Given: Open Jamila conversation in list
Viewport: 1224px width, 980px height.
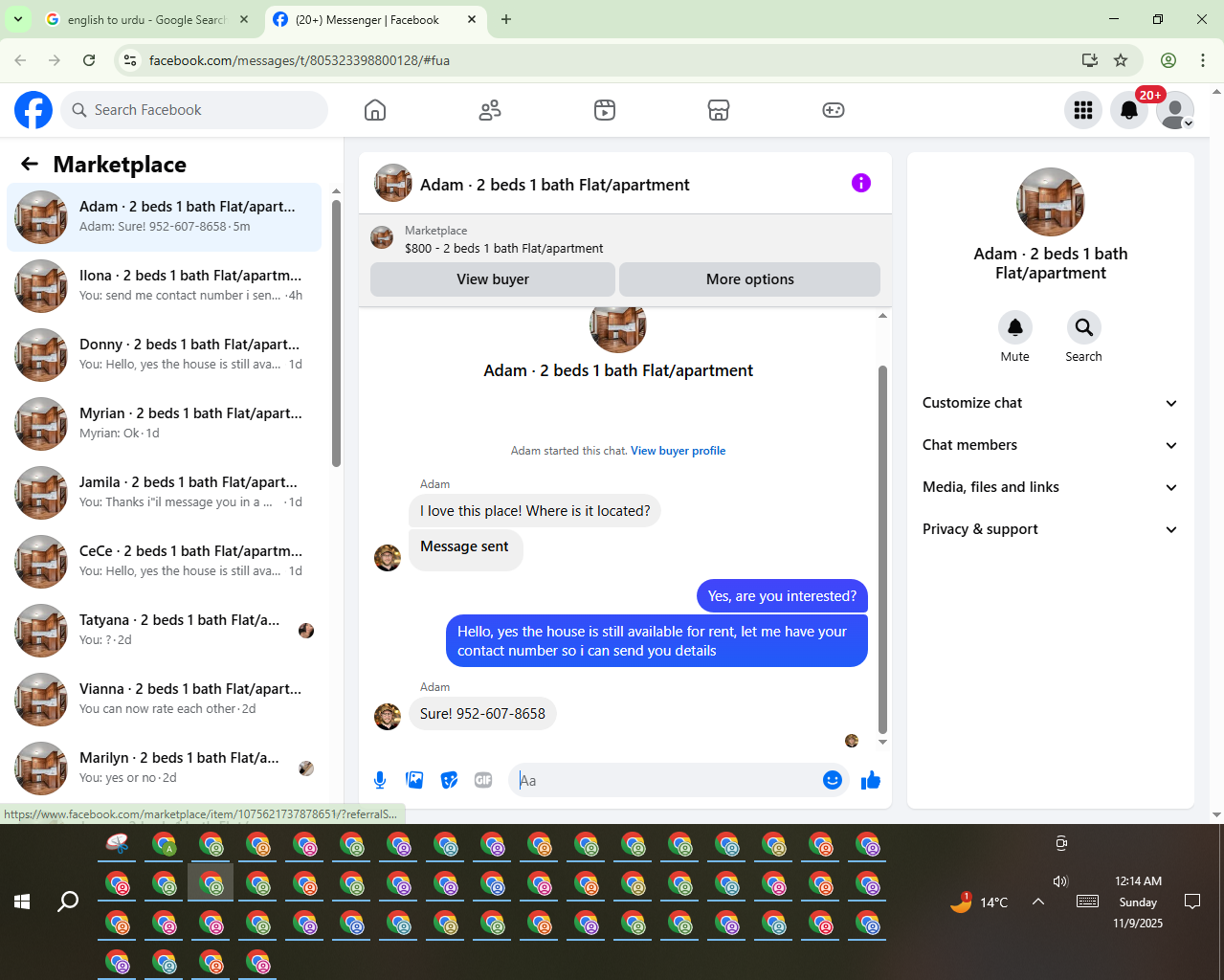Looking at the screenshot, I should (164, 493).
